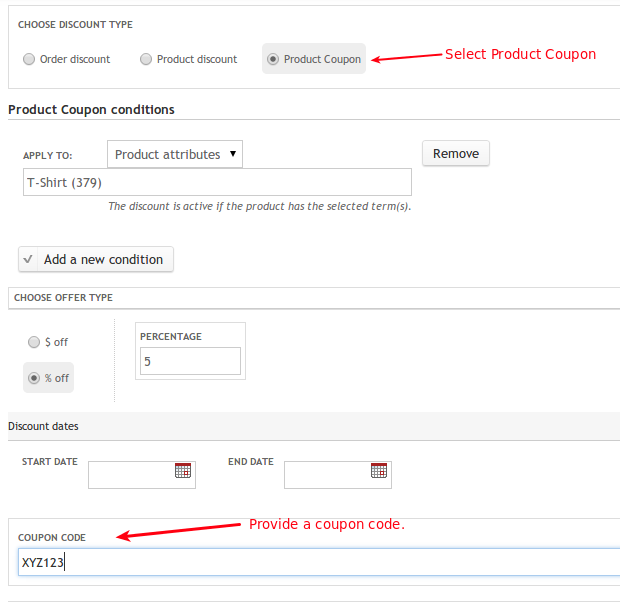Click the T-Shirt (379) terms field

point(217,182)
